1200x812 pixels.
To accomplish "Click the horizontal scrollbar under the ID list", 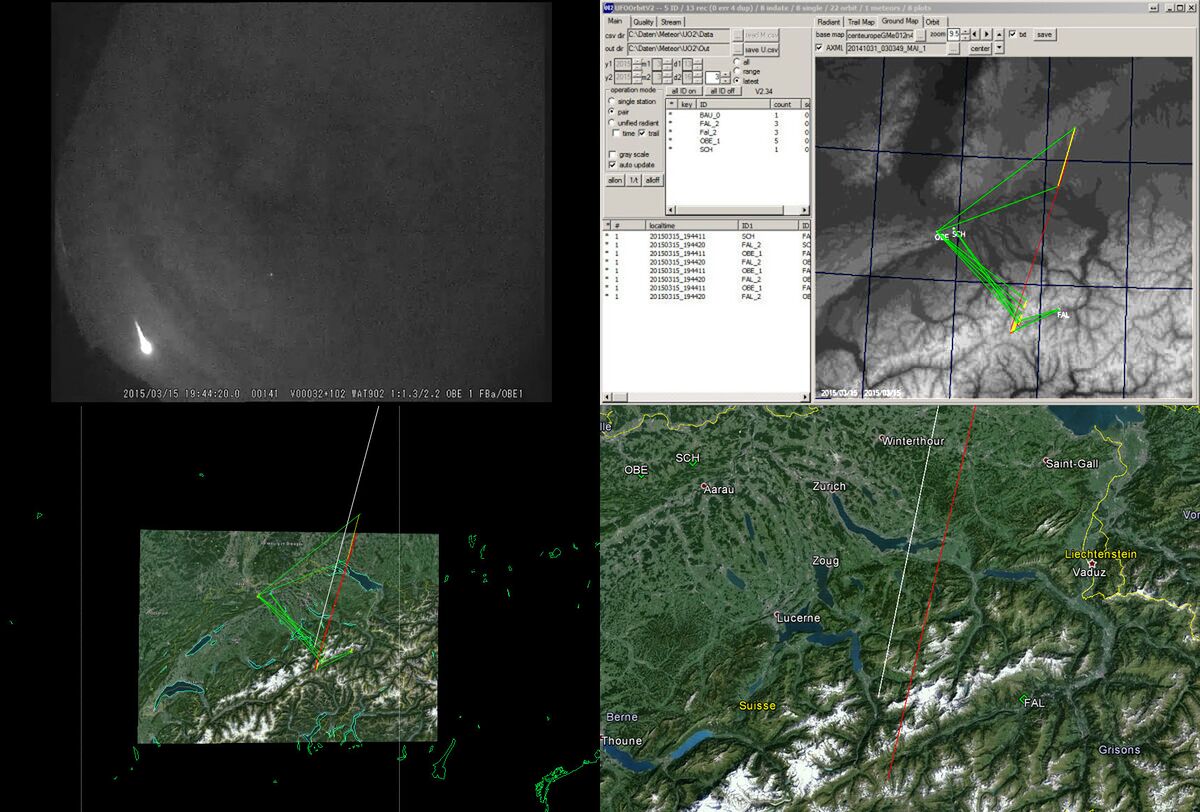I will 728,210.
